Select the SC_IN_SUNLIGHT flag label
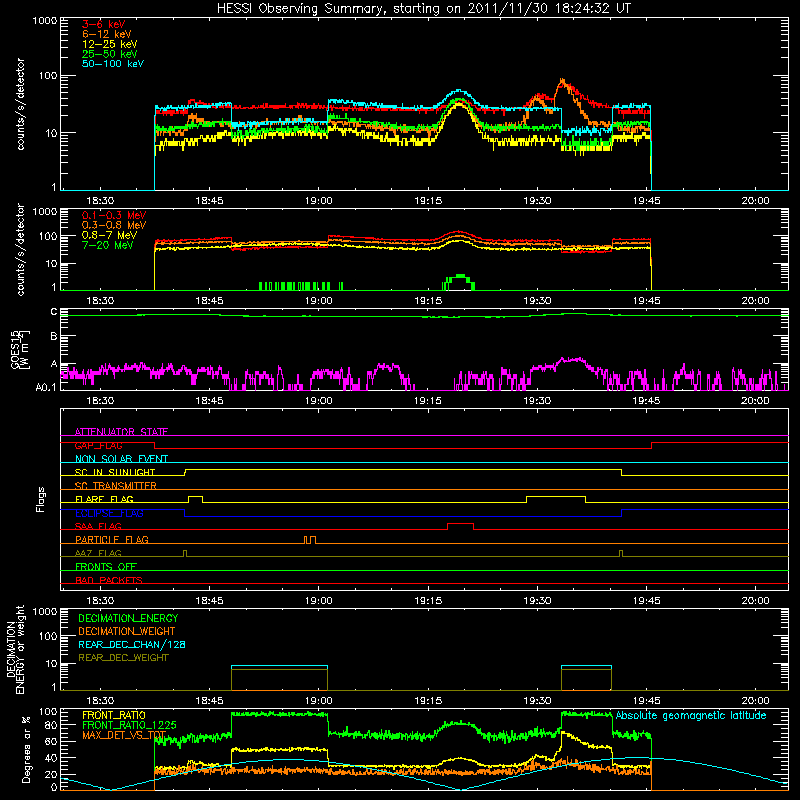Screen dimensions: 800x800 (x=115, y=472)
